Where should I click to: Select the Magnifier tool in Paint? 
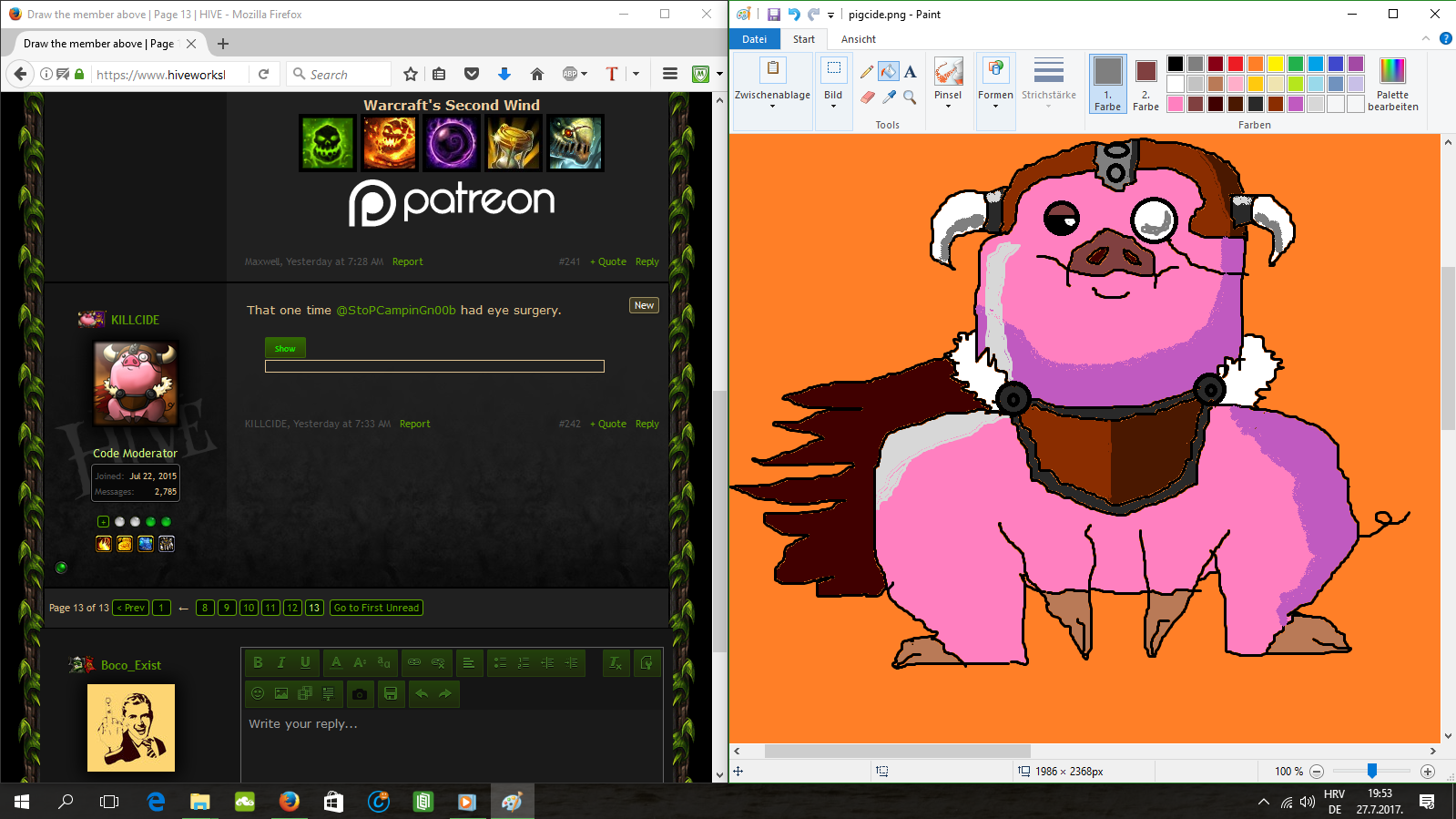910,97
